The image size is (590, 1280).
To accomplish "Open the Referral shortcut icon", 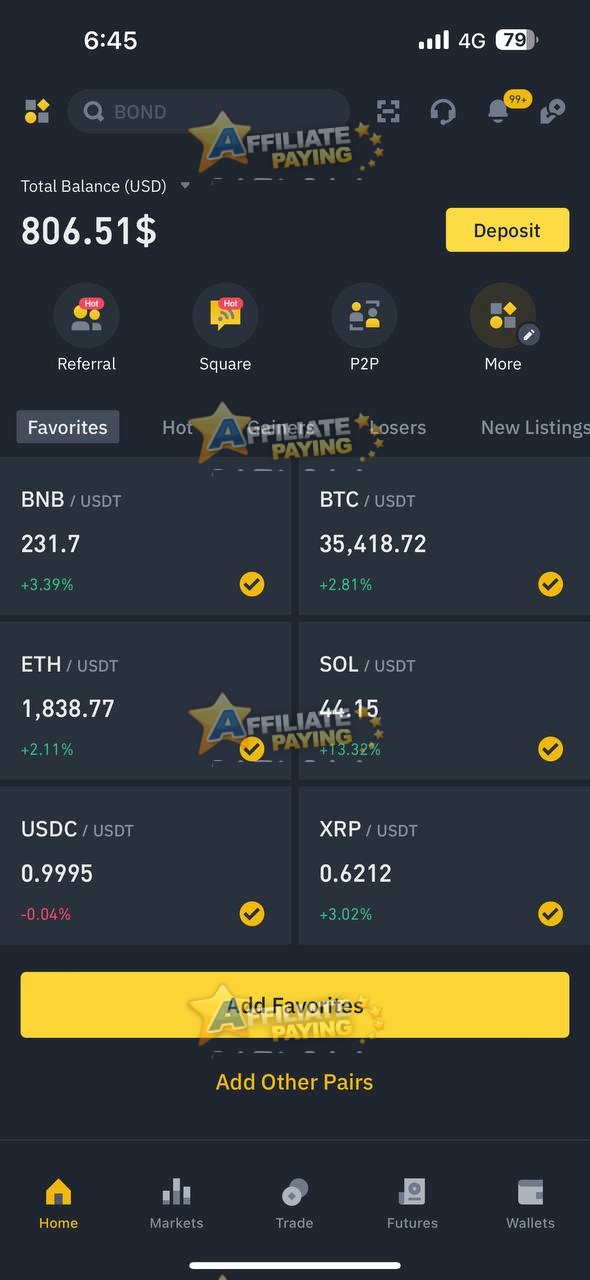I will [86, 316].
